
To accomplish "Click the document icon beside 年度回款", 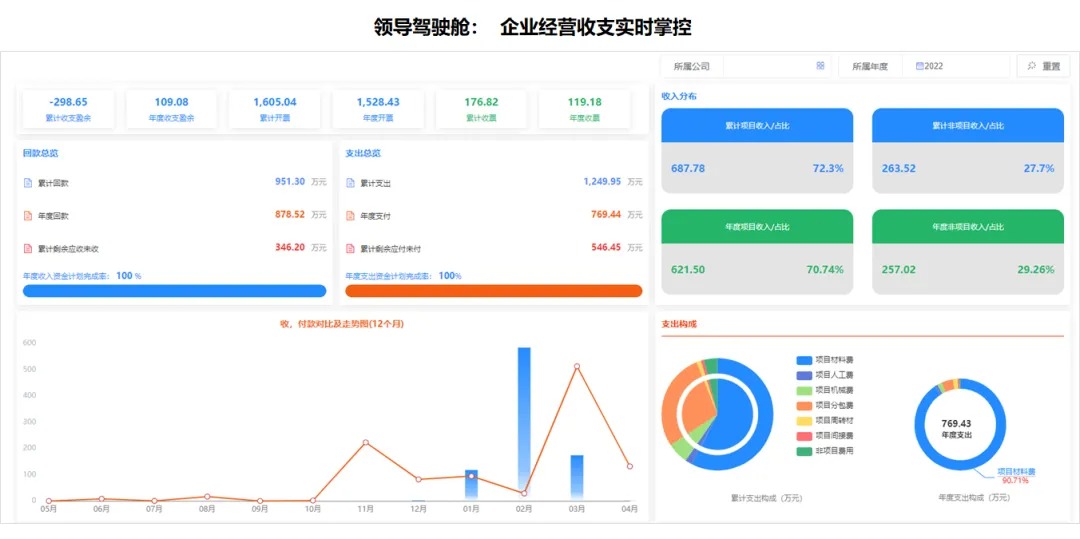I will coord(28,215).
